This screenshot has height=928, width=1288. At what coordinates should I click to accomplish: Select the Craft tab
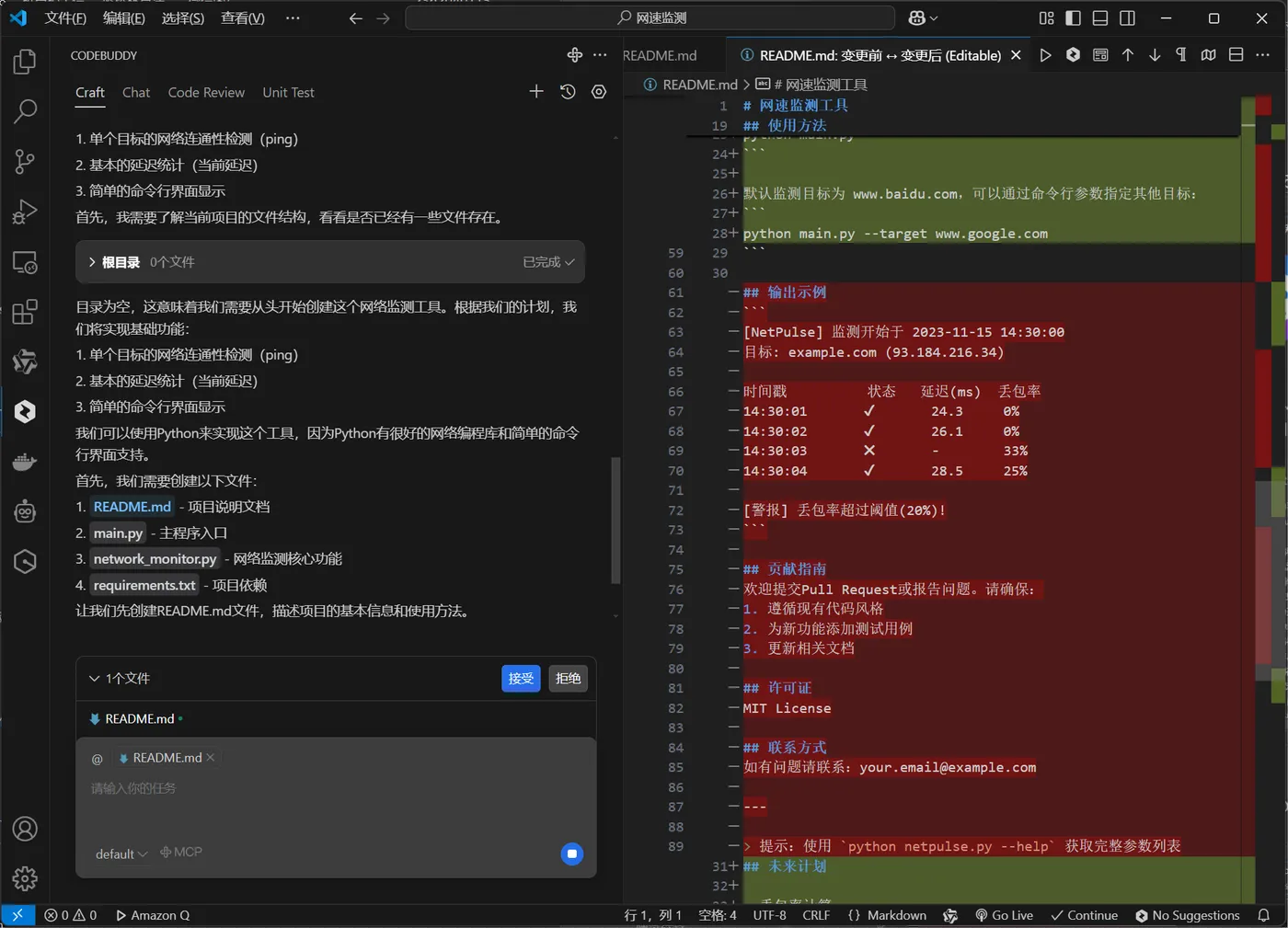click(x=90, y=92)
